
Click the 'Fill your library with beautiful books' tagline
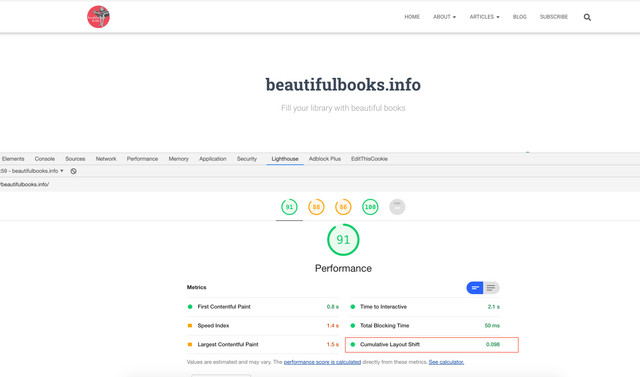[343, 108]
